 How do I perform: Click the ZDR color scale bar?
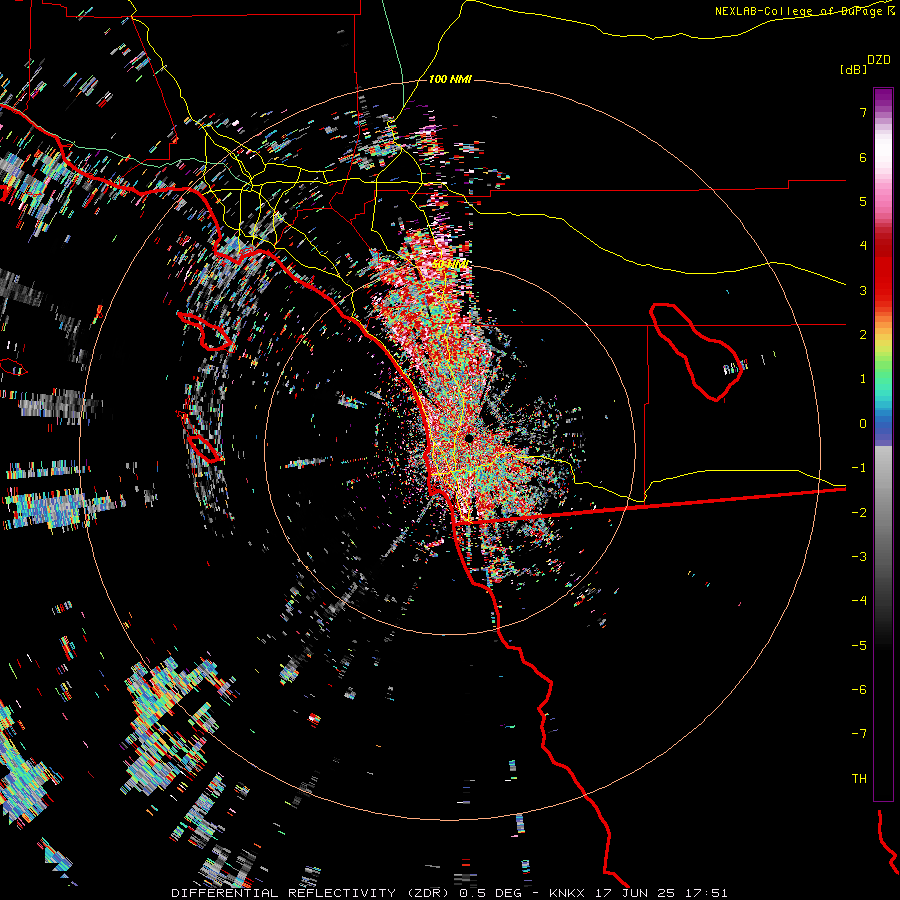[883, 444]
